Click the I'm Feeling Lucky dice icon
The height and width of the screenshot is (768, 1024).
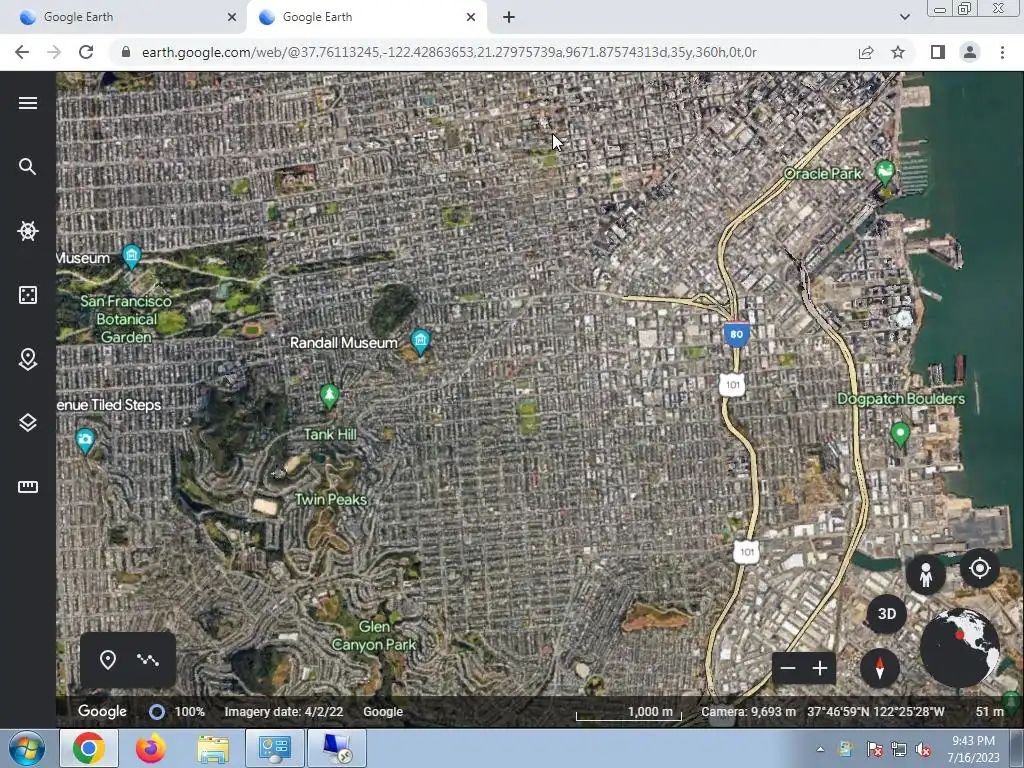click(27, 295)
